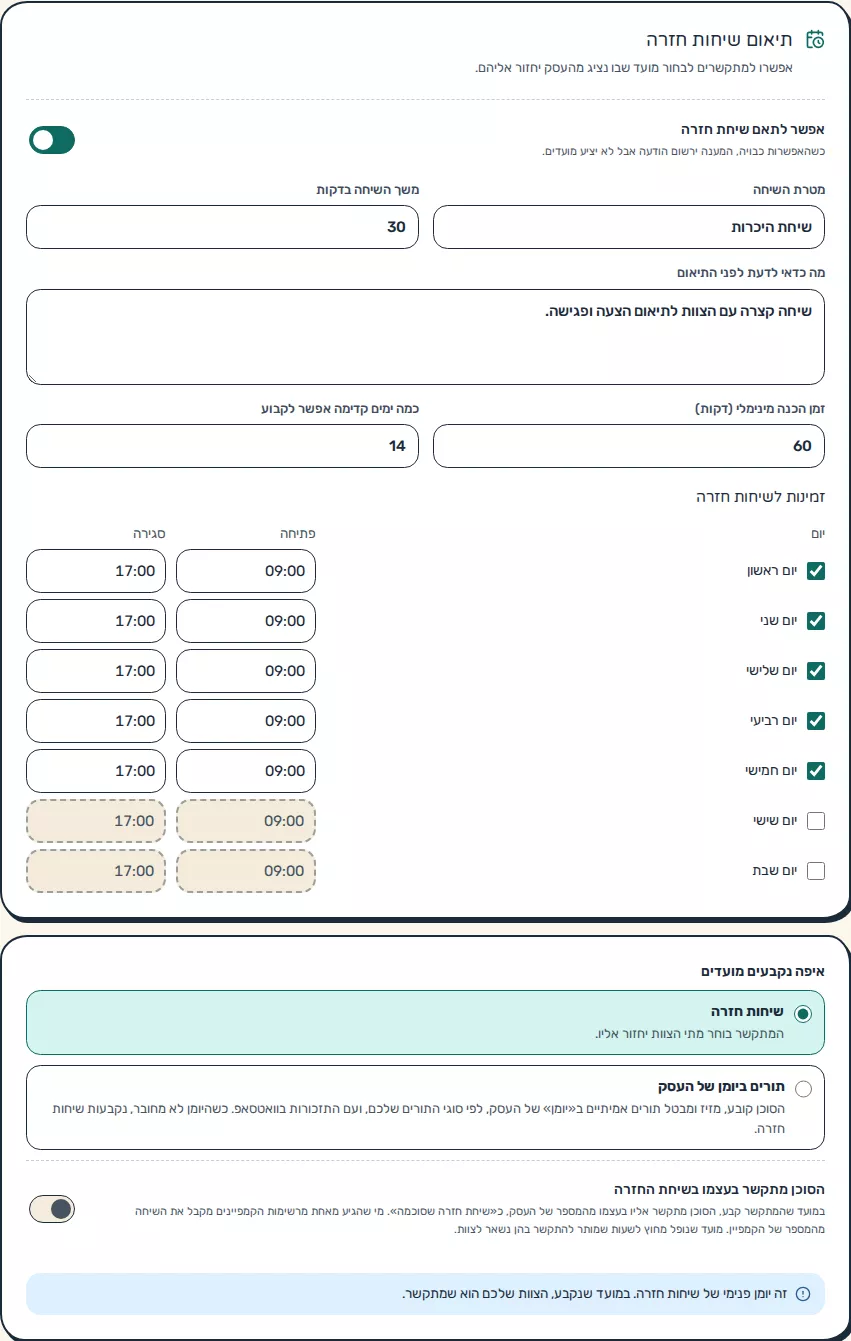Click the "מה כדאי לדעת לפני התיאום" text area
The image size is (851, 1341).
click(425, 337)
